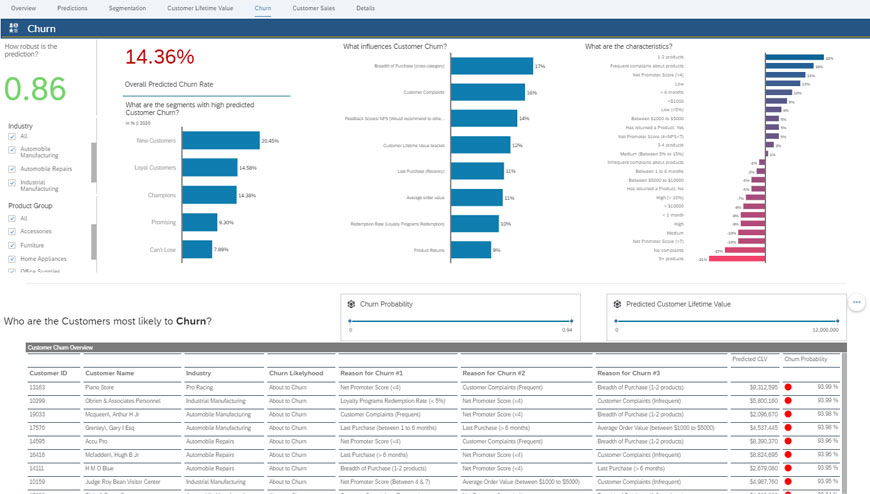Open the Customer Lifetime Value tab
Viewport: 870px width, 494px height.
click(x=200, y=8)
